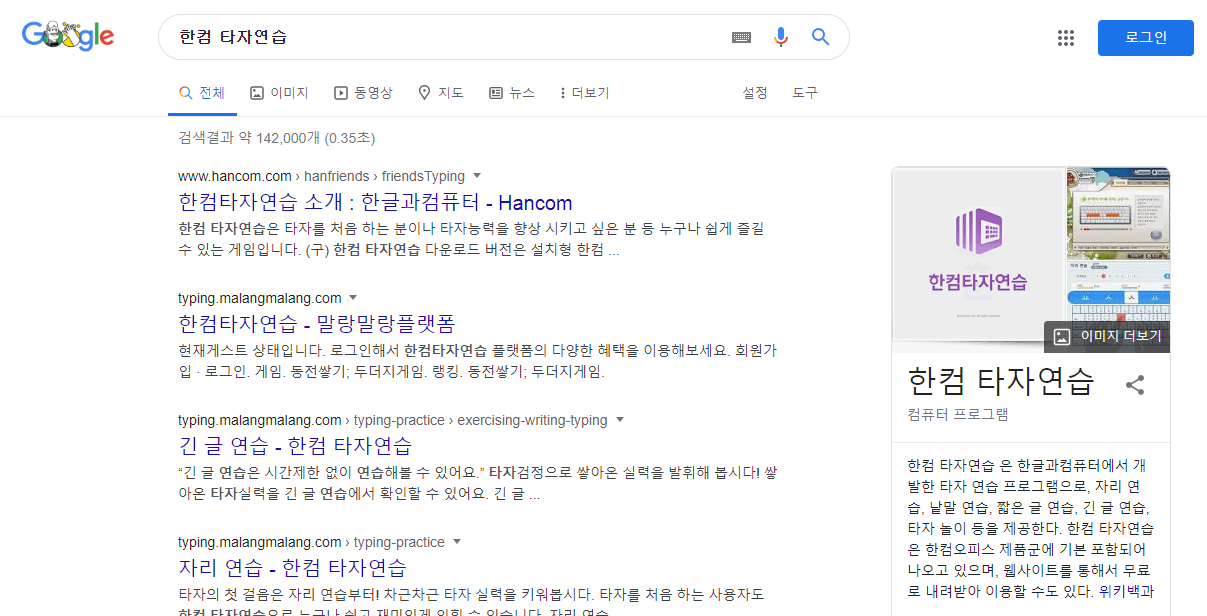Click the 검색결과 약 142,000개 stats text

click(x=277, y=138)
